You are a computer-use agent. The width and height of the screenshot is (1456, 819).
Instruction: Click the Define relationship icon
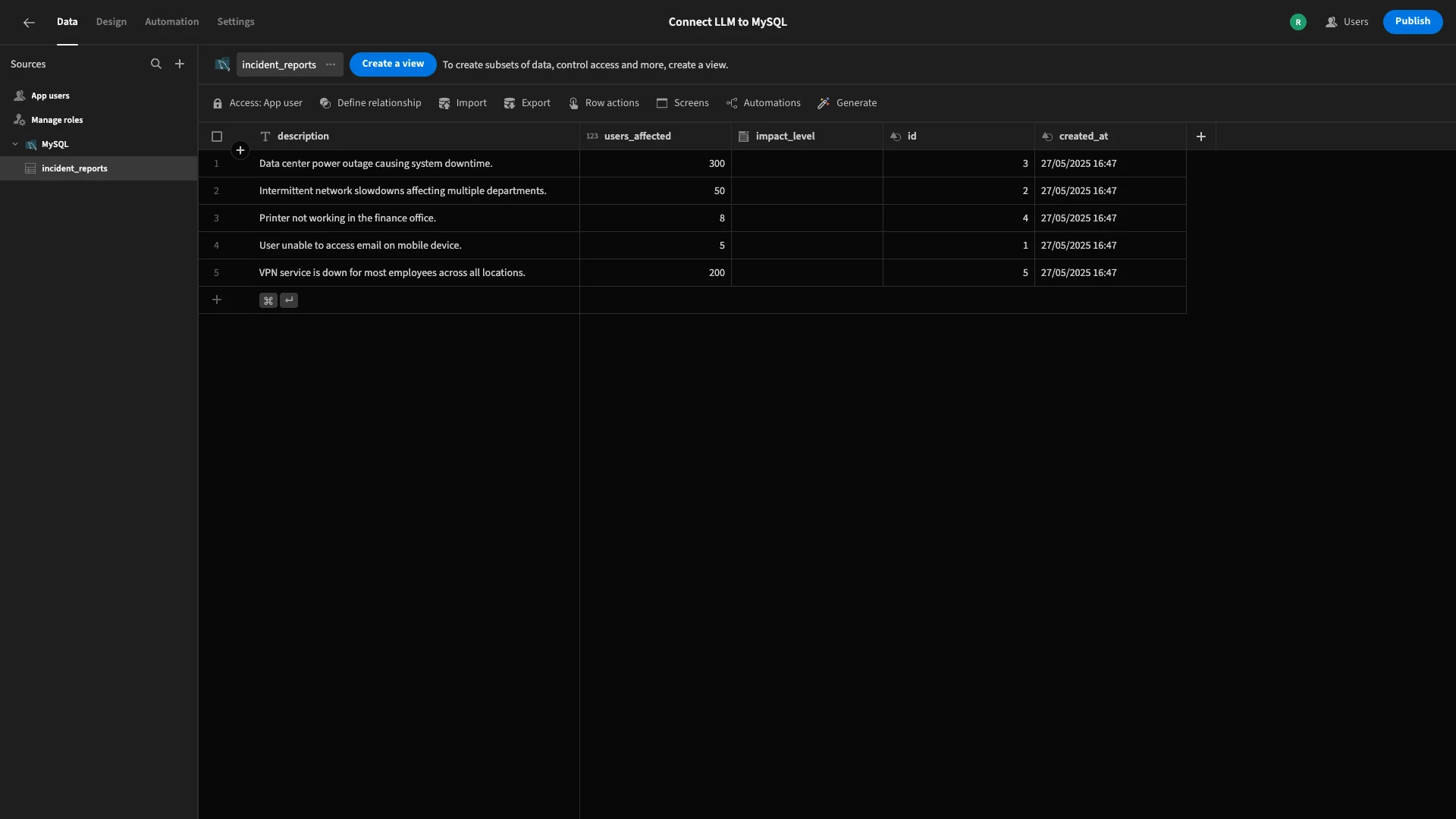[x=325, y=104]
